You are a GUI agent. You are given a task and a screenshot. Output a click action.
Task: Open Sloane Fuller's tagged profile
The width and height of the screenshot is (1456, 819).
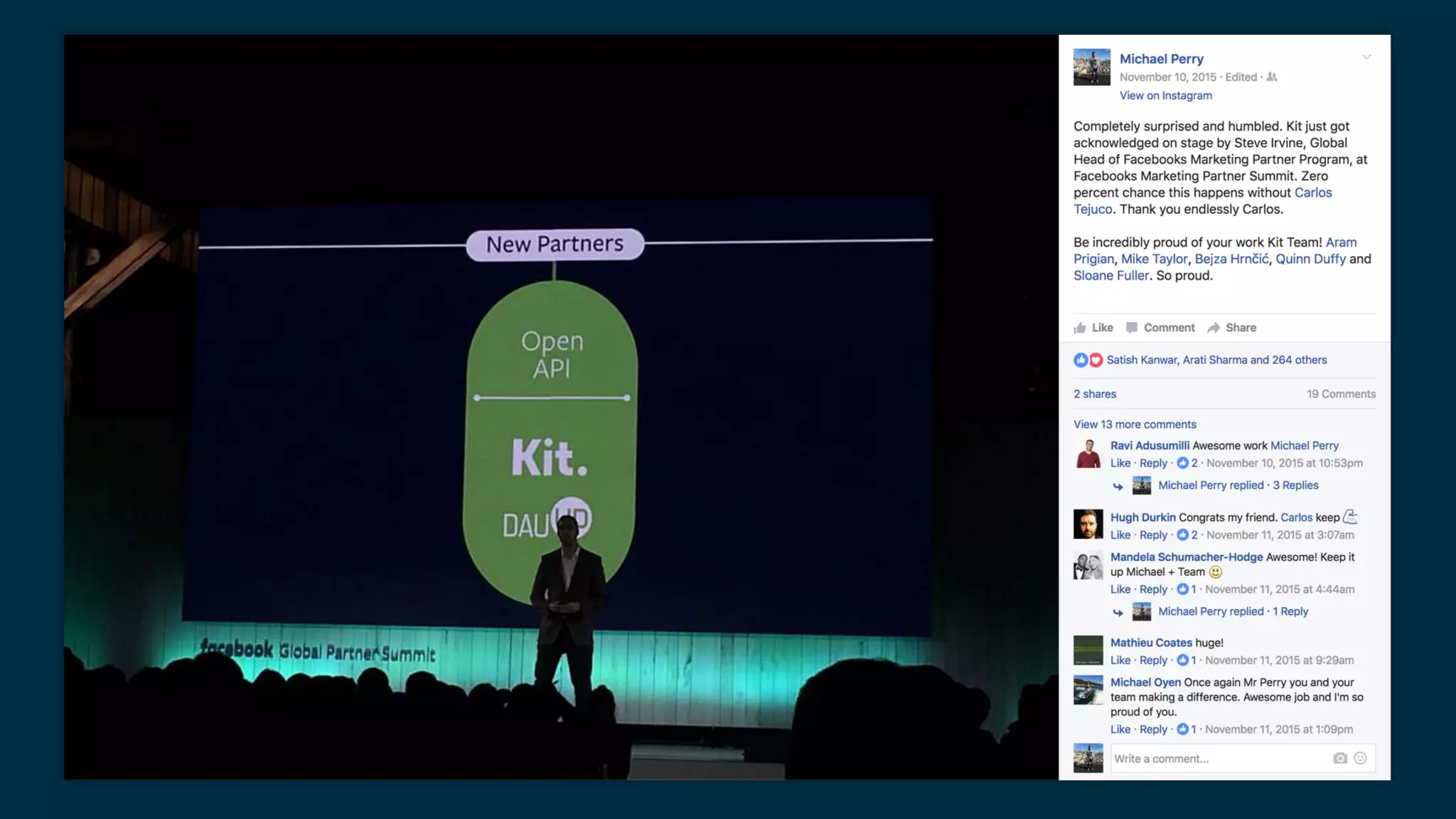tap(1110, 276)
